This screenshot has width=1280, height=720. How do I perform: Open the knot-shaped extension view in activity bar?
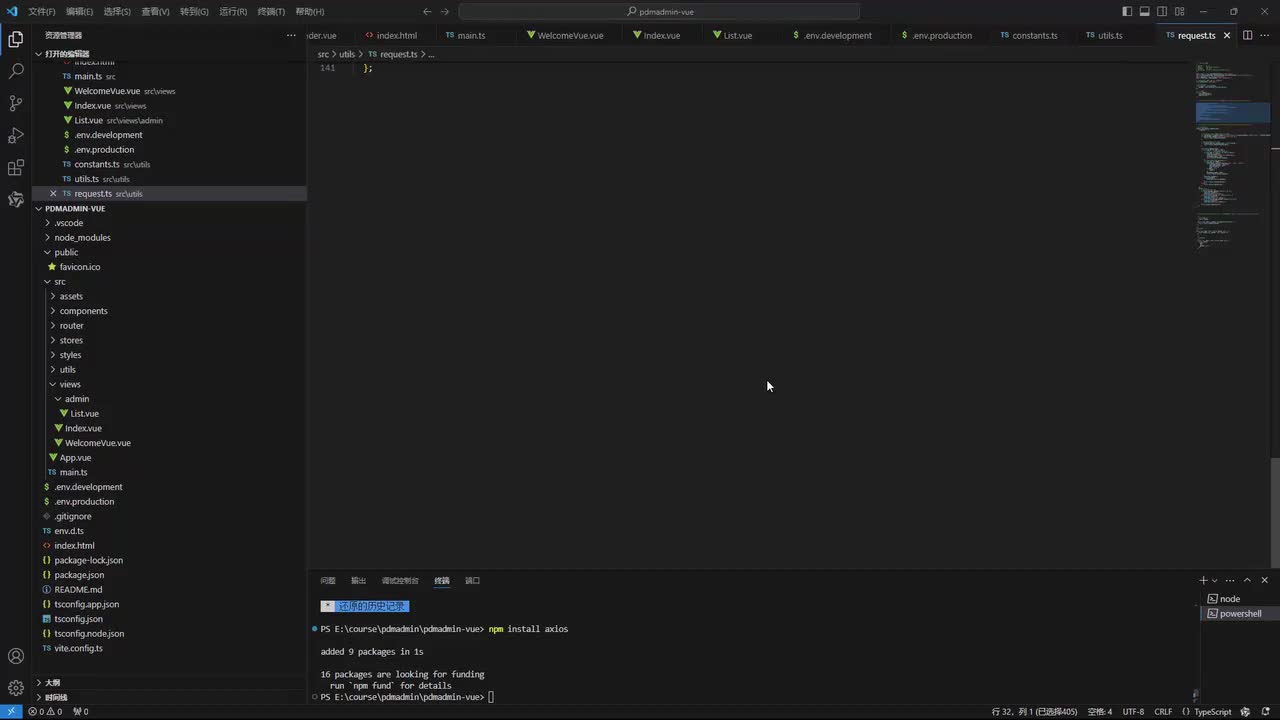coord(16,200)
